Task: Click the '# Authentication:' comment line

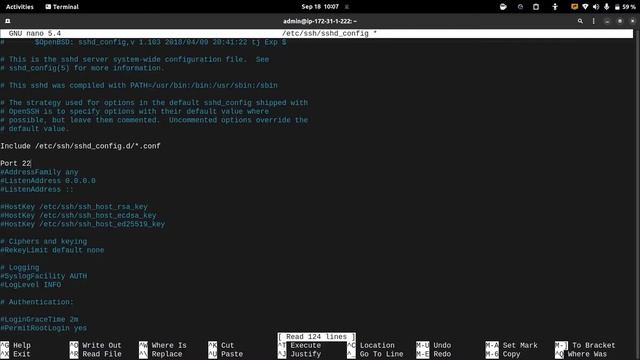Action: (x=37, y=302)
